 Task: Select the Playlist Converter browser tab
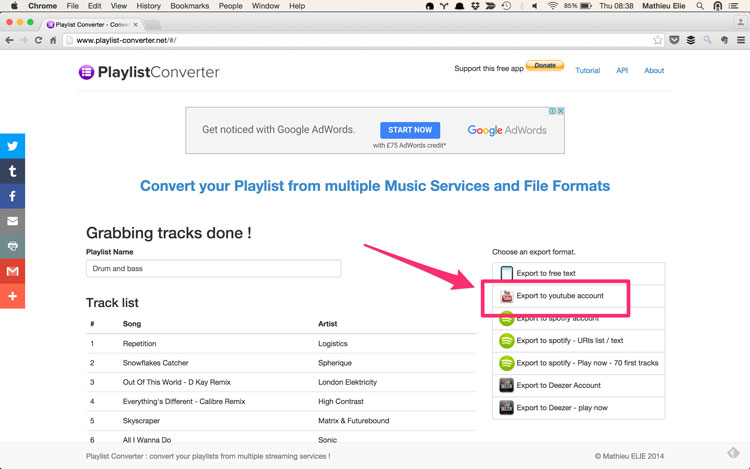click(91, 24)
